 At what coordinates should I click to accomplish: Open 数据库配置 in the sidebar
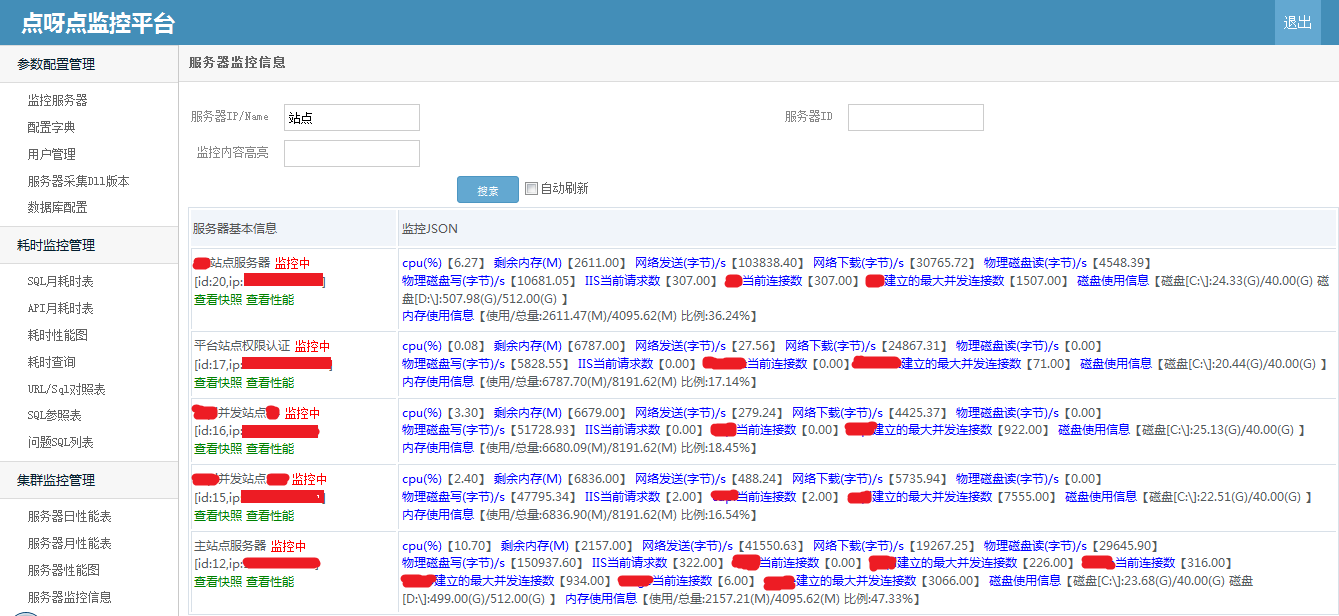point(58,207)
